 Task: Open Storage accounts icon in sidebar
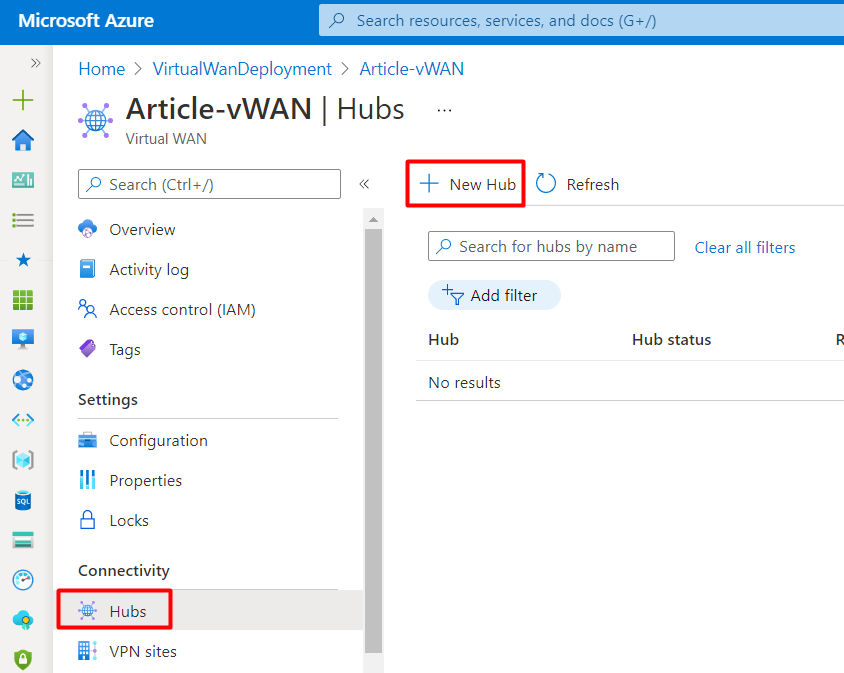tap(23, 540)
